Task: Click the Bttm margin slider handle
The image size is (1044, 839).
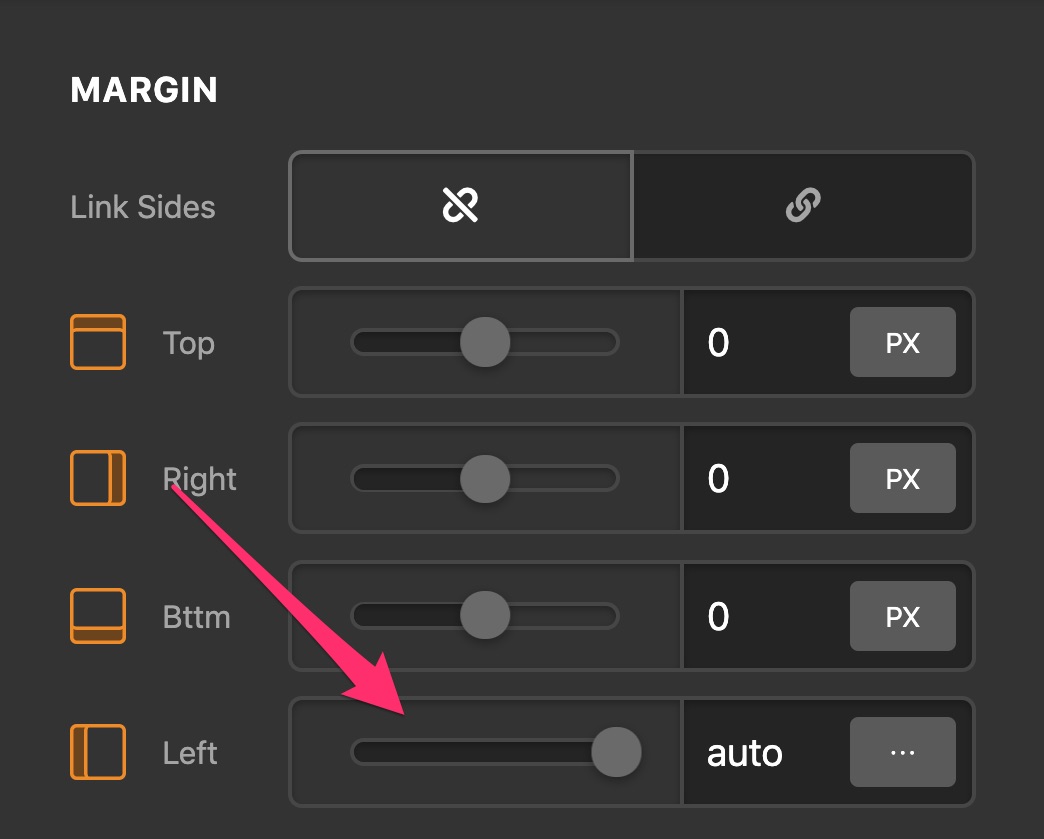Action: pos(485,615)
